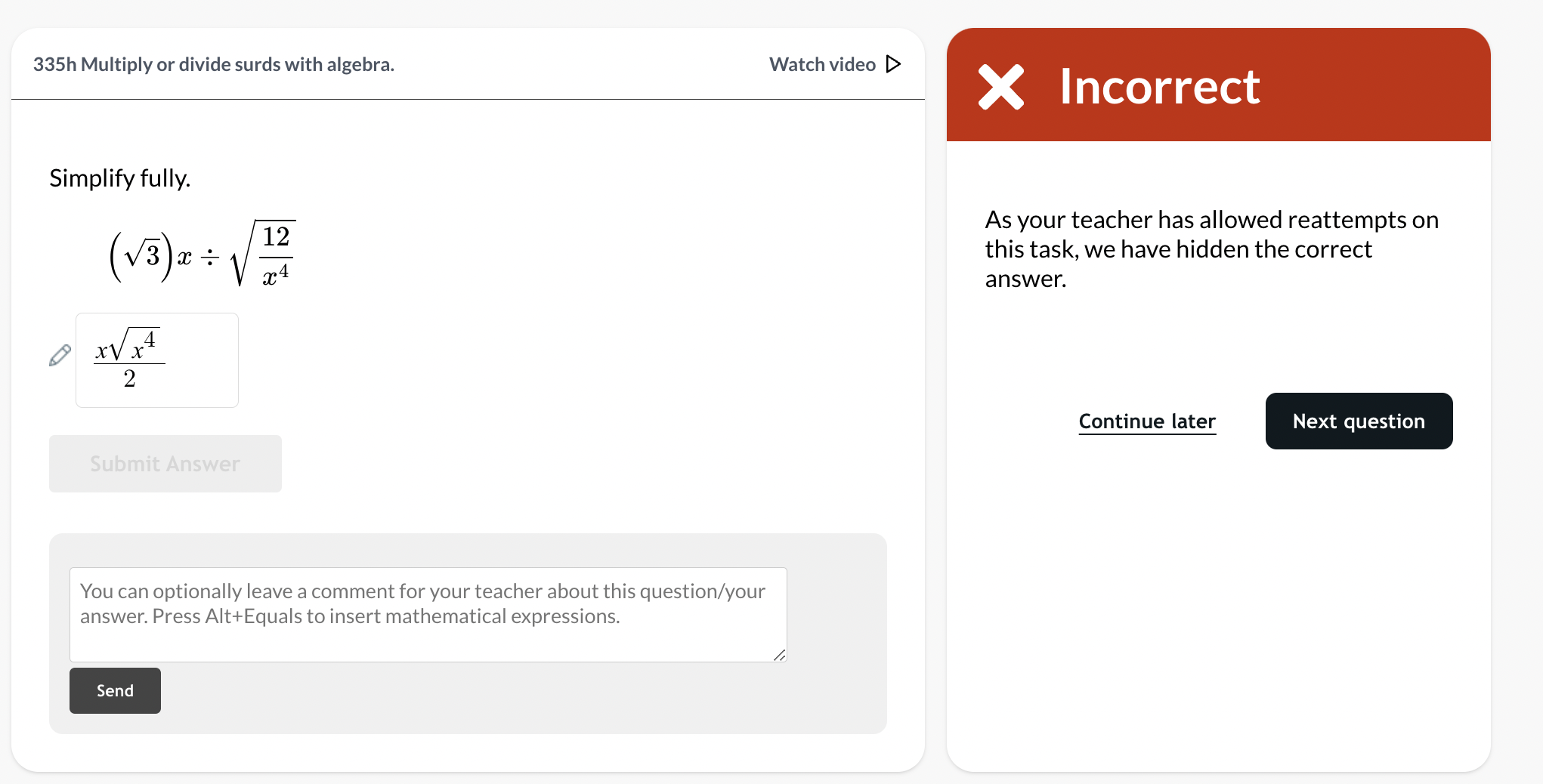Open the Continue later link
The height and width of the screenshot is (784, 1543).
click(x=1146, y=421)
